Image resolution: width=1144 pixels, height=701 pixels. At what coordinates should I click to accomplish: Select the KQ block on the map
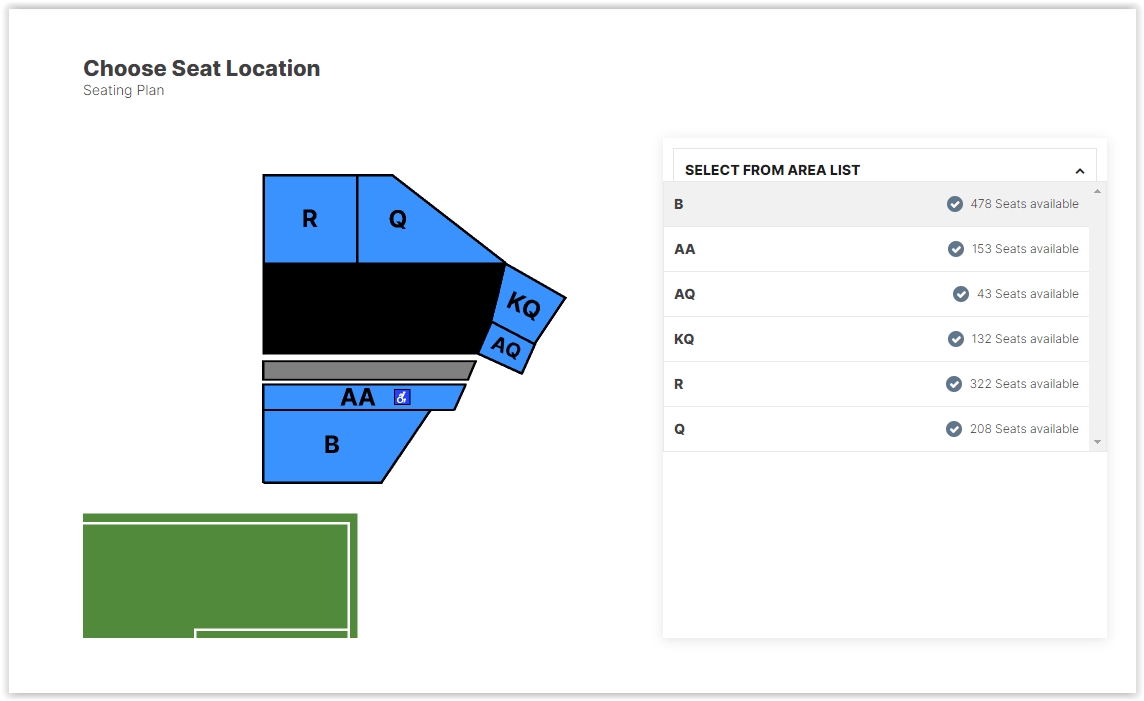[x=528, y=304]
